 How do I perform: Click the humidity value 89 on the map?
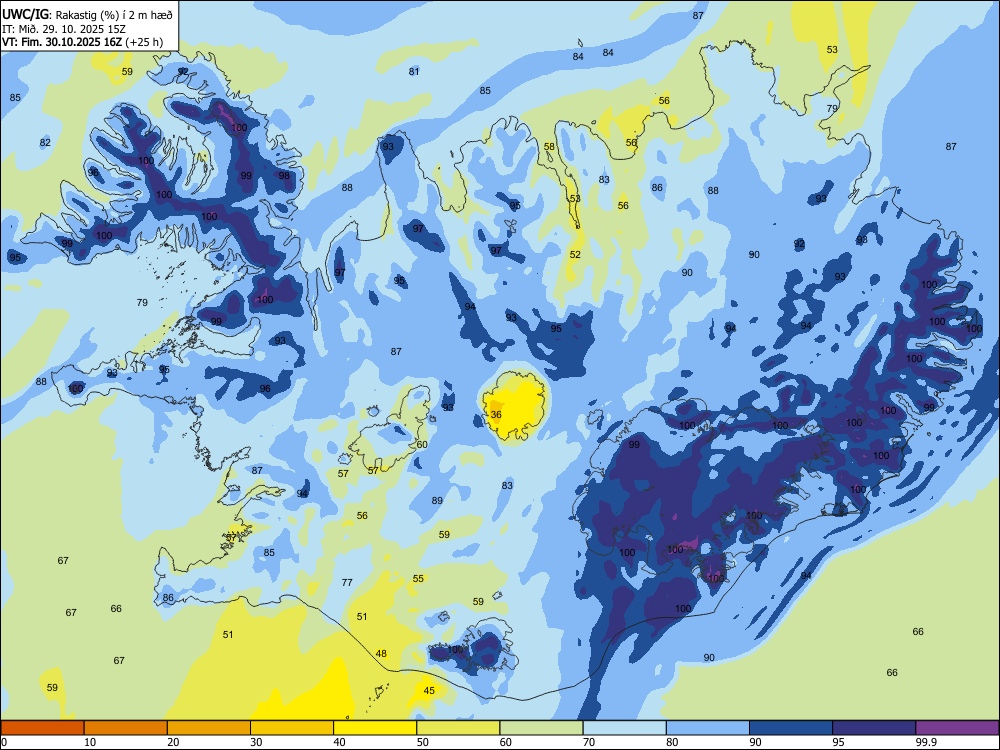tap(437, 501)
